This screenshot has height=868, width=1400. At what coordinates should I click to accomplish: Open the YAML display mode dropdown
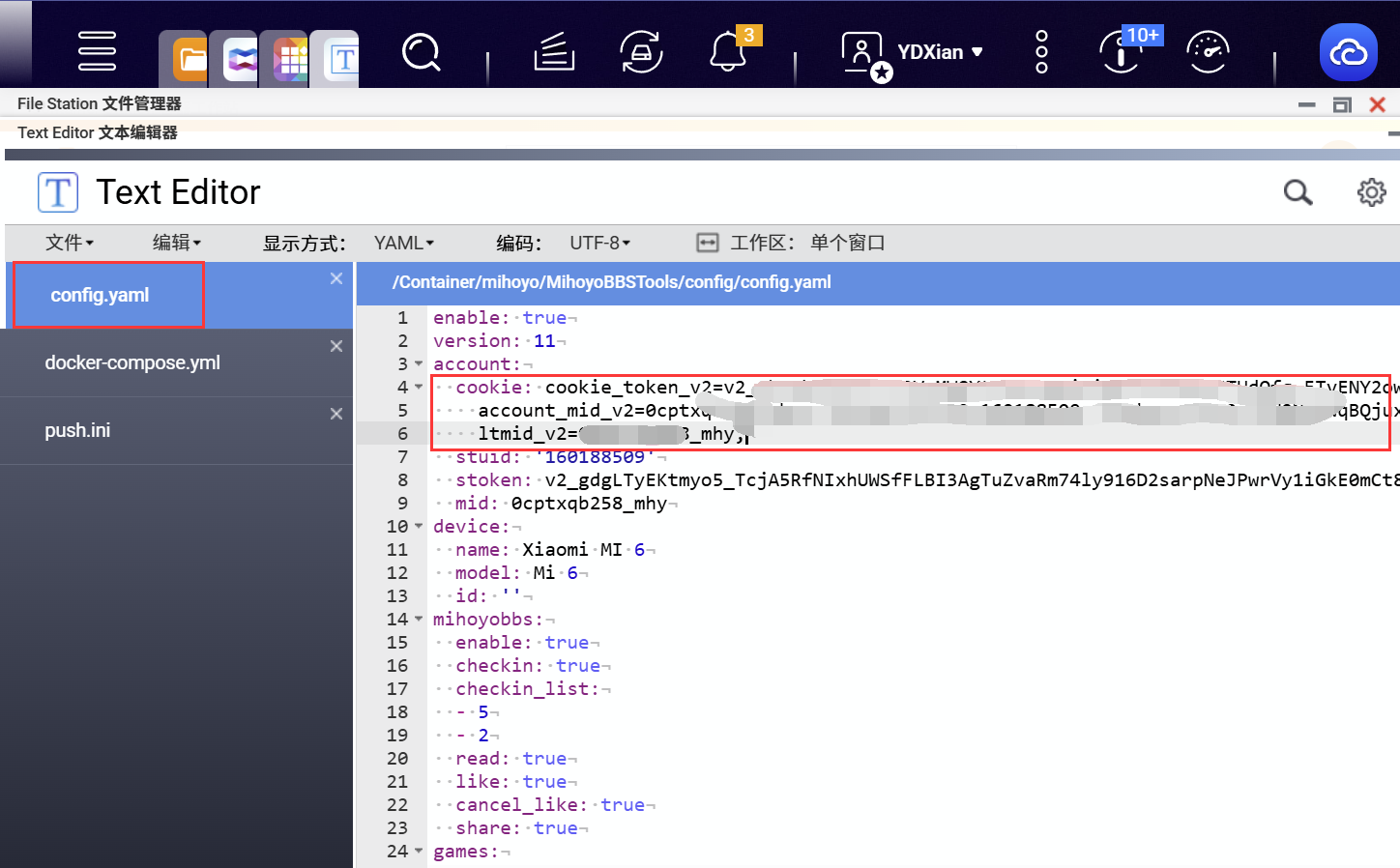[x=404, y=243]
